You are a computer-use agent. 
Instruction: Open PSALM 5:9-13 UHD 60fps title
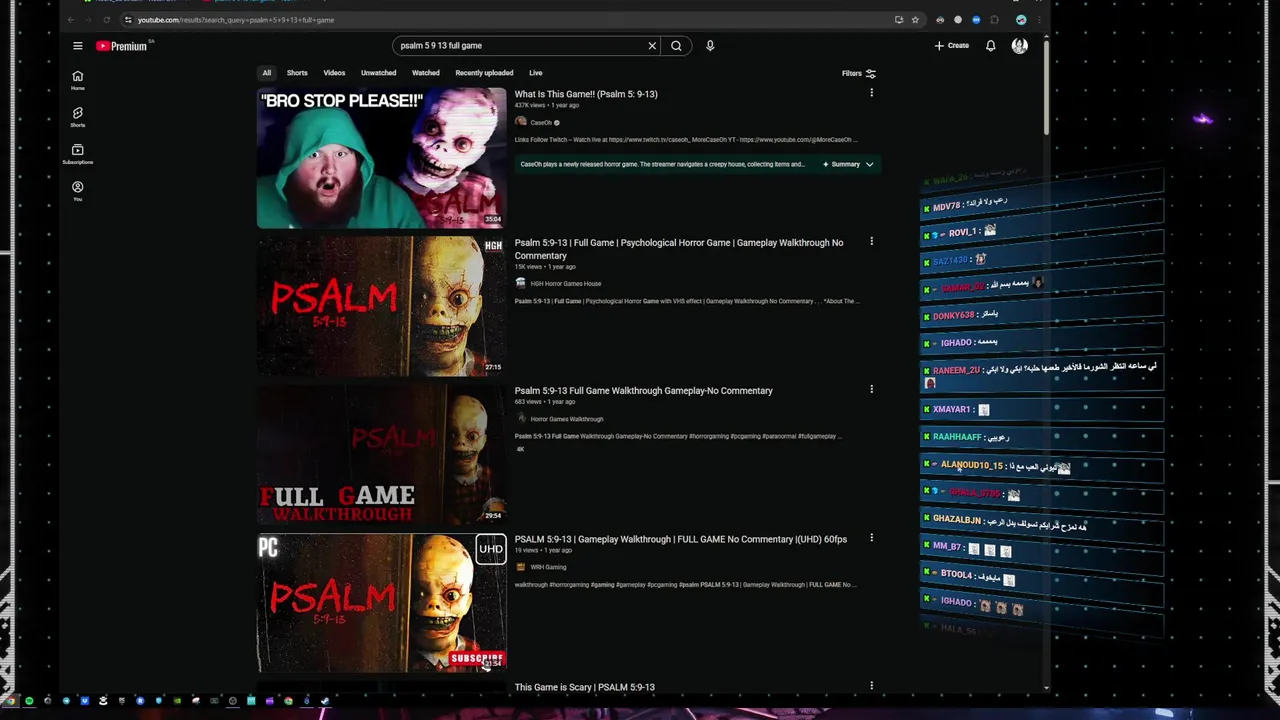pyautogui.click(x=680, y=539)
